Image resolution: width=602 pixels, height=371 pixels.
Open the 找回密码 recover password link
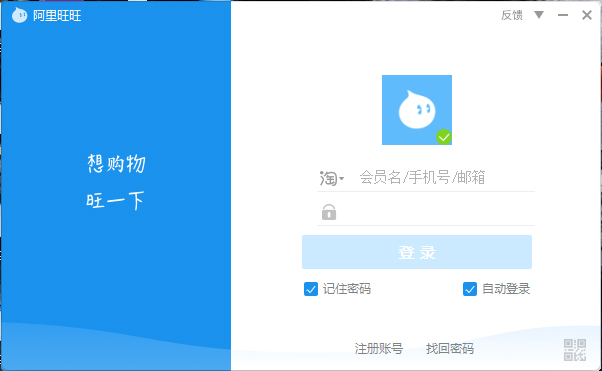[450, 349]
